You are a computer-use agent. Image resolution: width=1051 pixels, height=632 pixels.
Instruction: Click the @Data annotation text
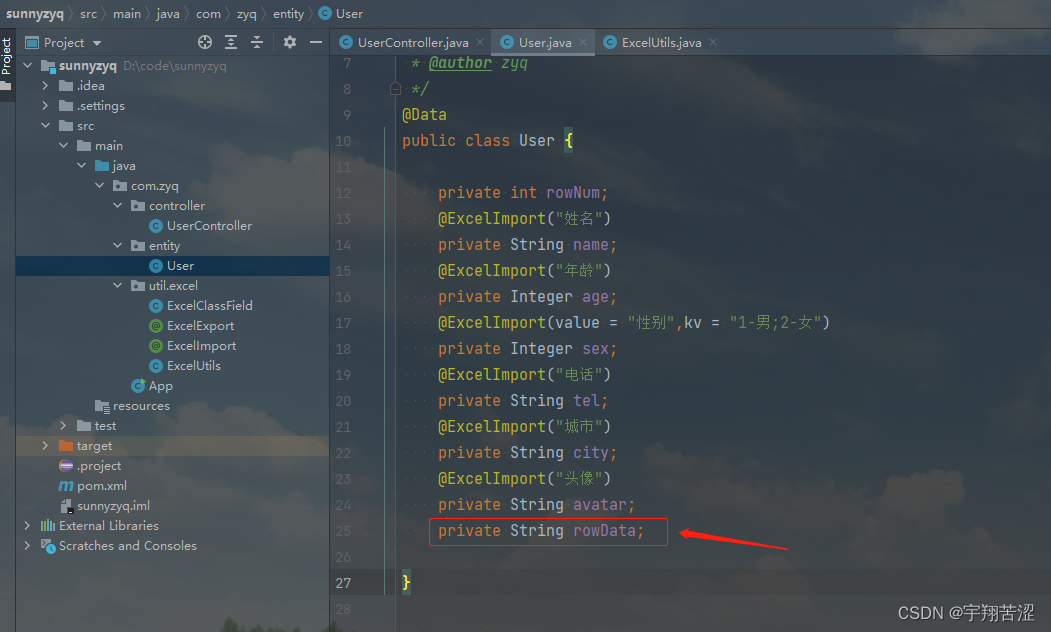tap(424, 115)
